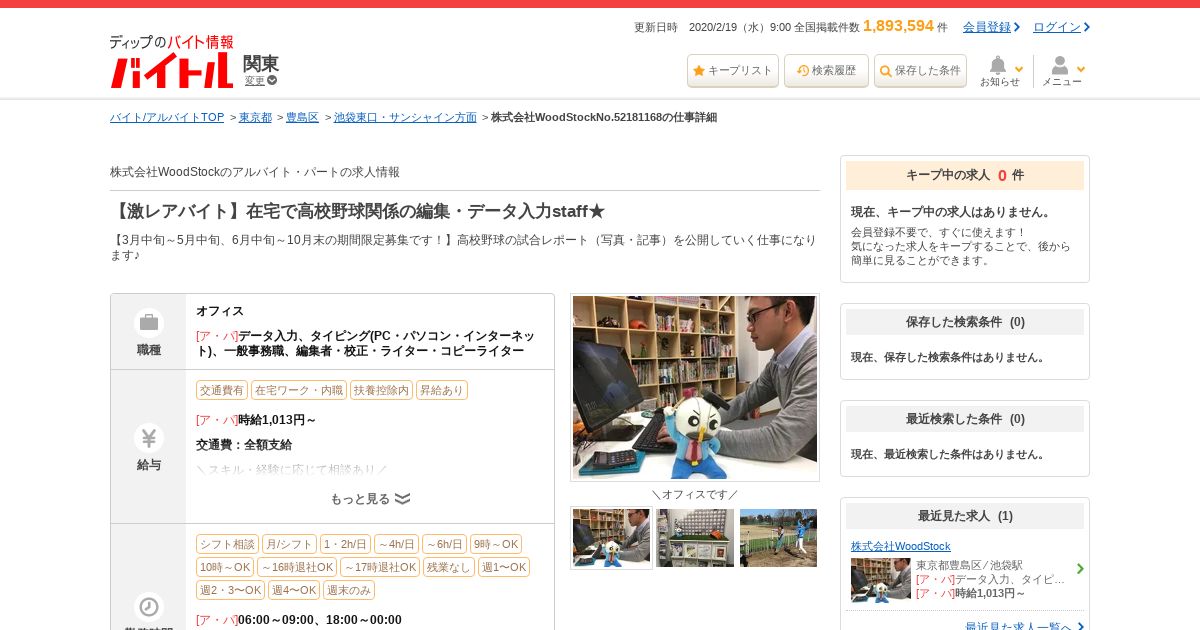The image size is (1200, 630).
Task: Go to バイト/アルバイトTOP breadcrumb
Action: 167,117
